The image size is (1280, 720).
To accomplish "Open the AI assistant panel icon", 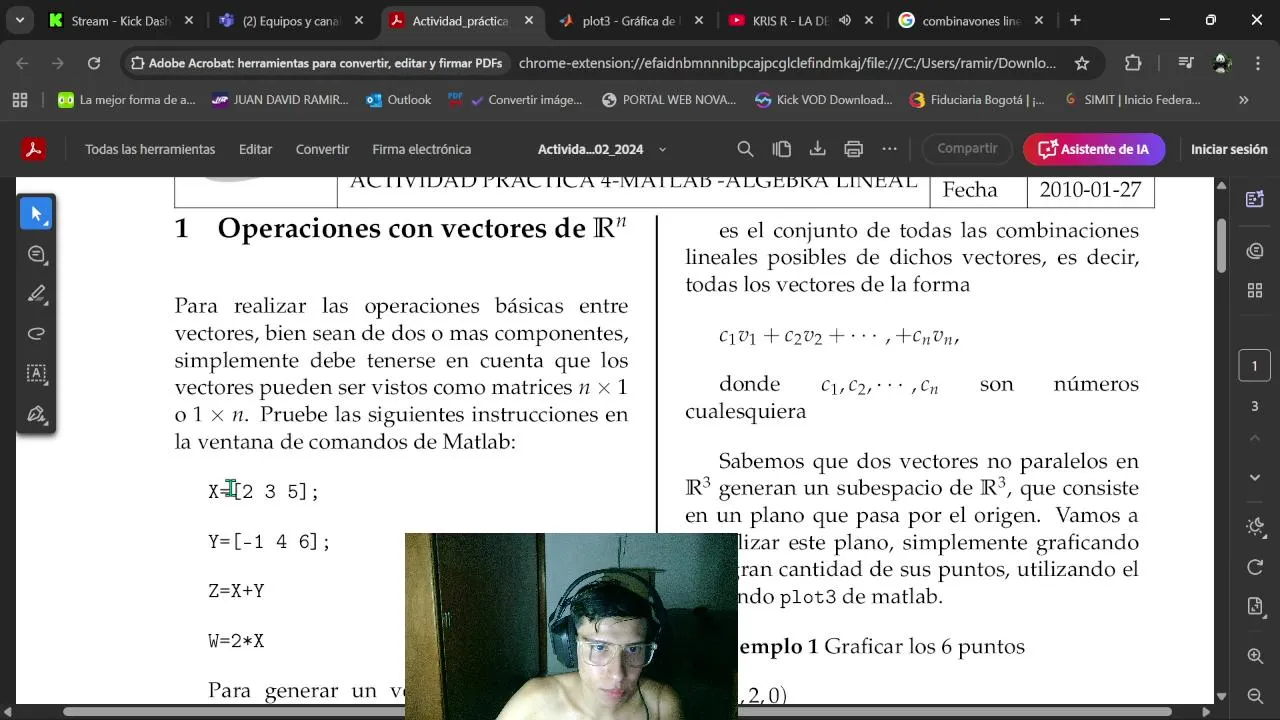I will [1255, 199].
